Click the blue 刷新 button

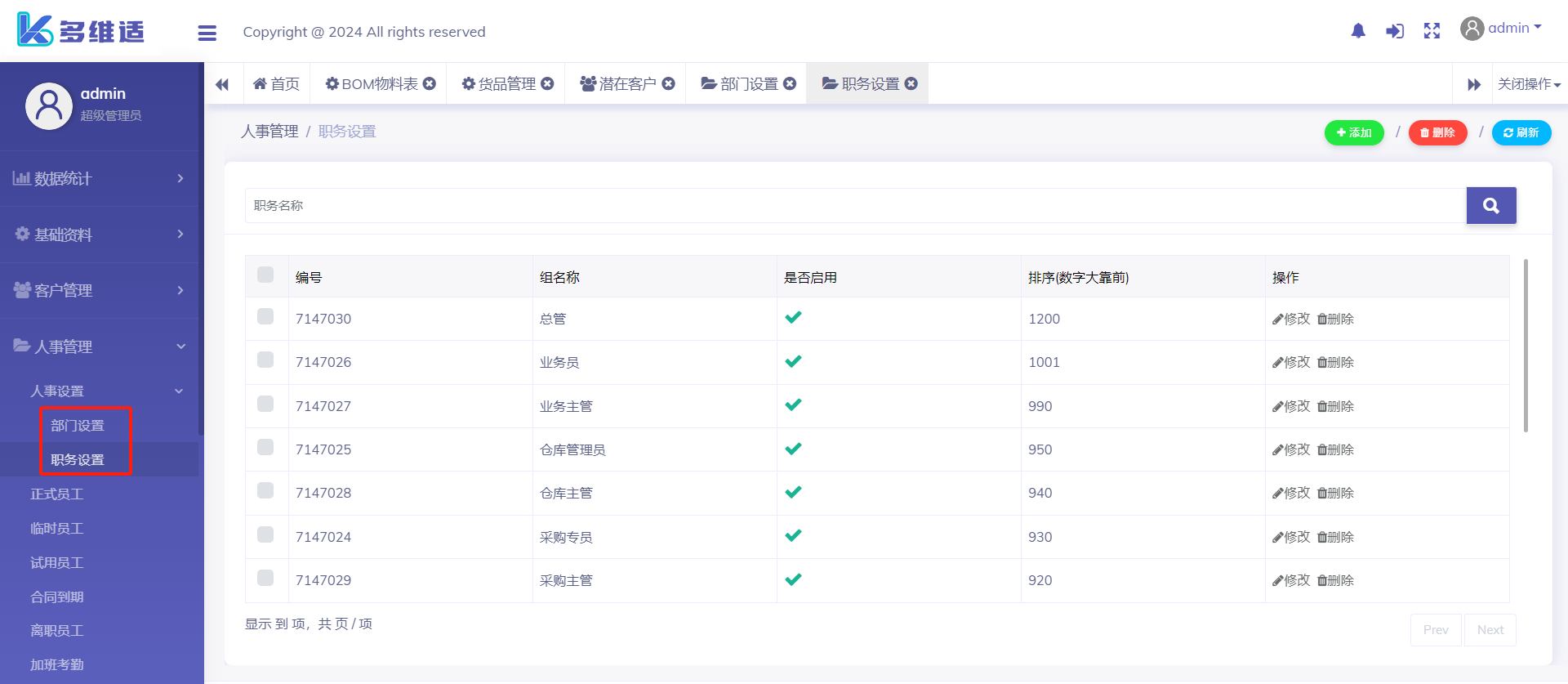1521,132
